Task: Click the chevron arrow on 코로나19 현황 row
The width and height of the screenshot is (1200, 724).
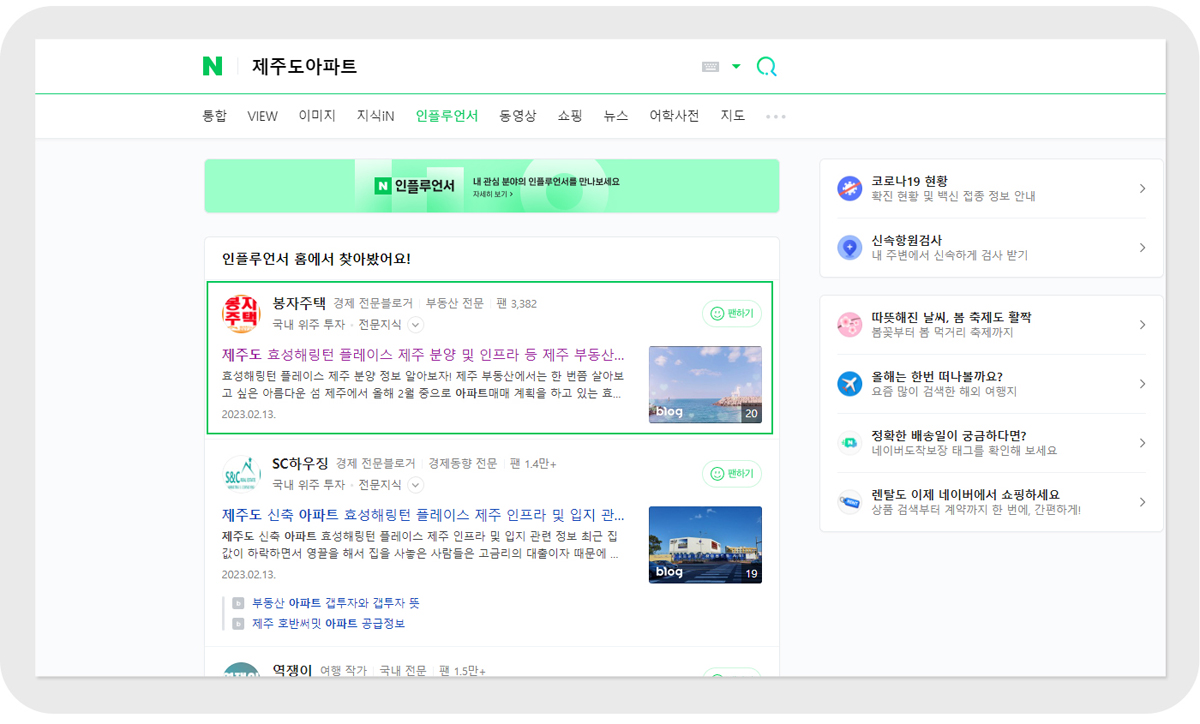Action: point(1143,189)
